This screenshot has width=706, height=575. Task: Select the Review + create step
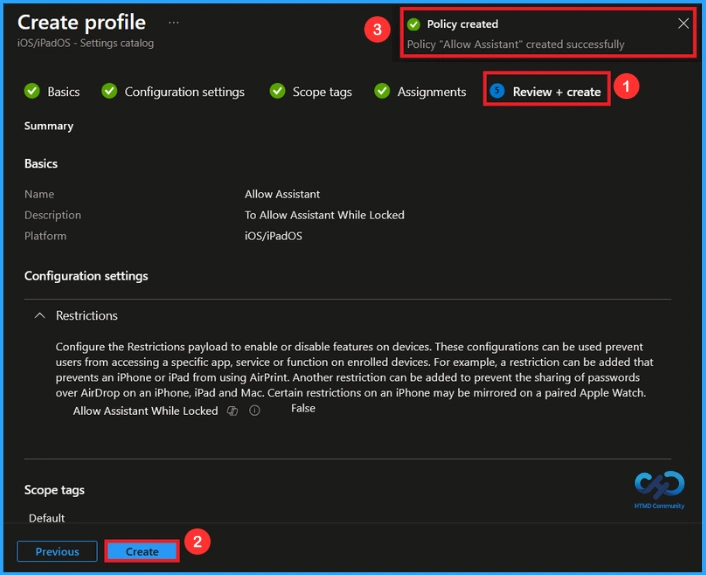click(x=557, y=92)
